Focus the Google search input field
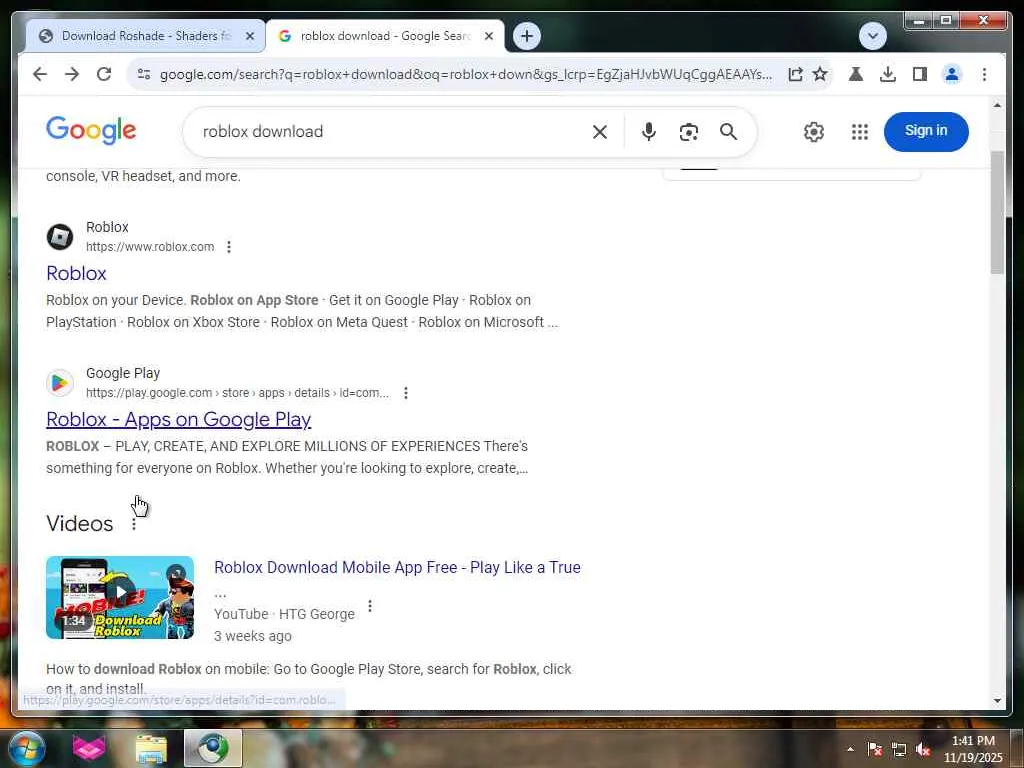 pyautogui.click(x=392, y=132)
